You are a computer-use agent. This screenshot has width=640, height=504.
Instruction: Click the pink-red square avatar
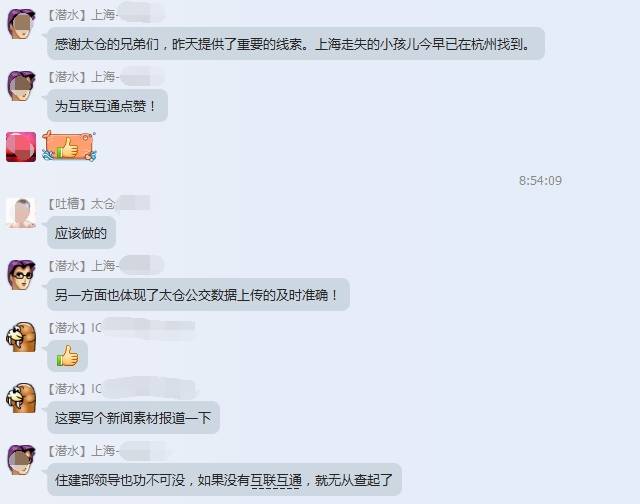point(21,147)
